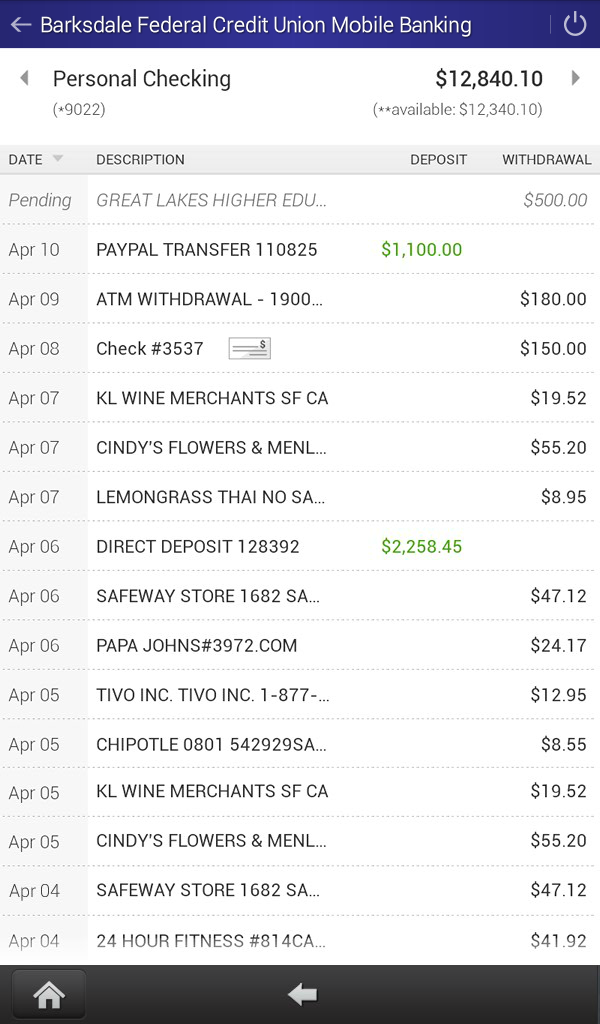Select the ATM Withdrawal transaction row

300,298
